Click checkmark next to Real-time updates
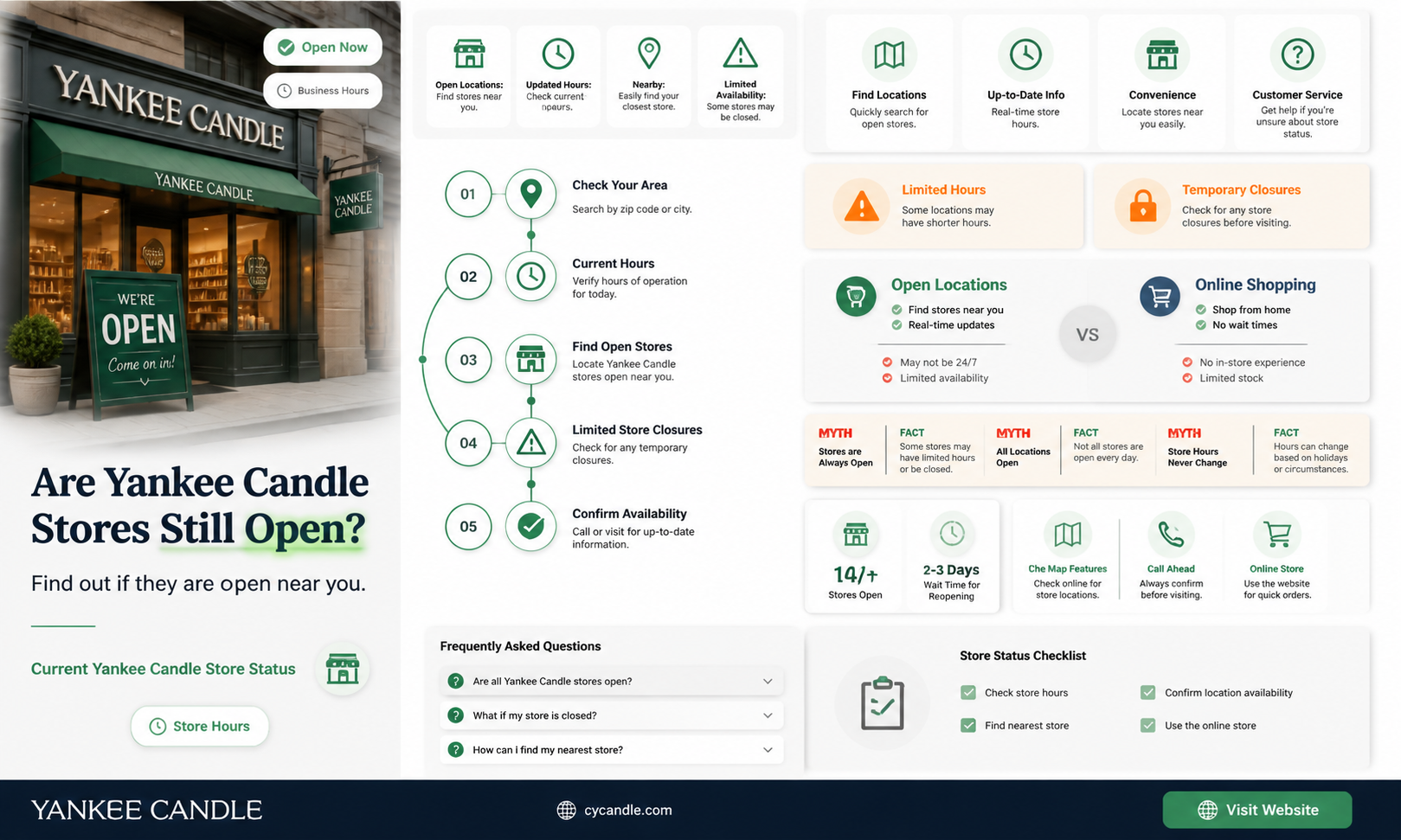Viewport: 1401px width, 840px height. tap(897, 325)
